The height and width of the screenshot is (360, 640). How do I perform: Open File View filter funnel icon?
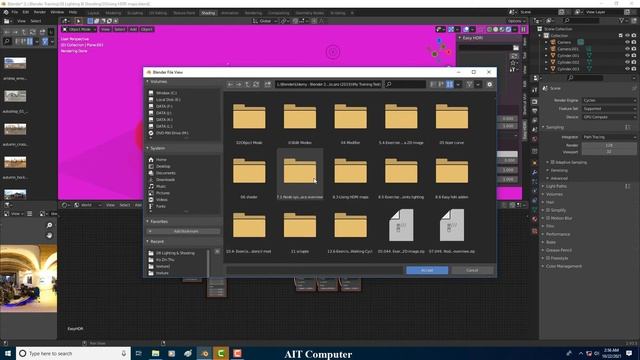point(469,84)
